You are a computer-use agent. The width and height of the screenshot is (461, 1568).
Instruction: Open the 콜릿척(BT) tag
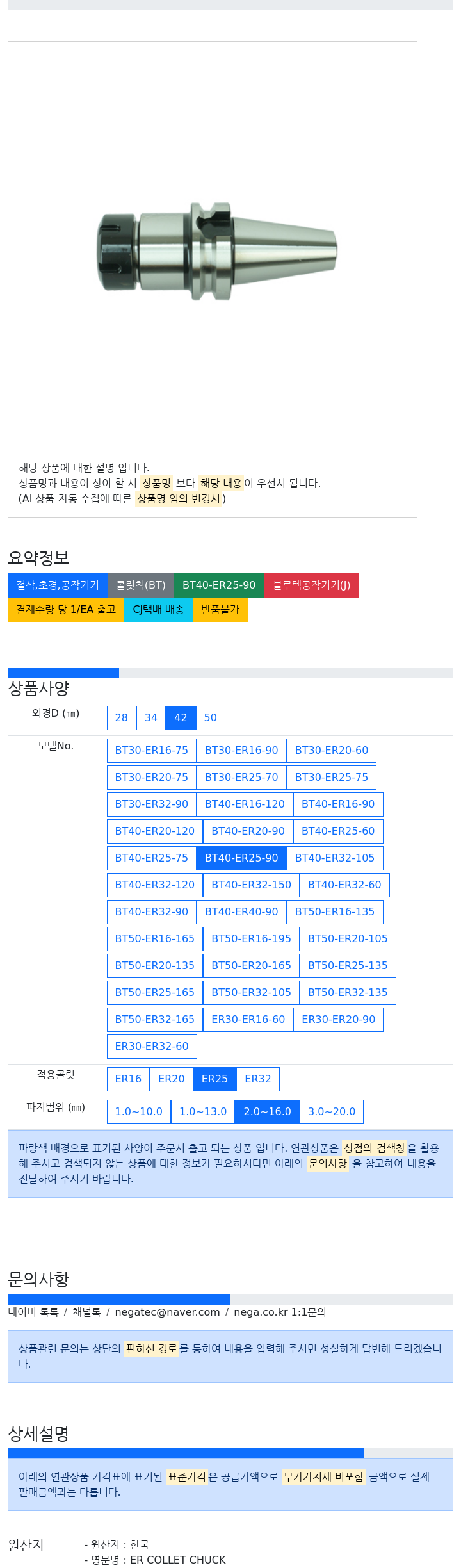pos(141,585)
